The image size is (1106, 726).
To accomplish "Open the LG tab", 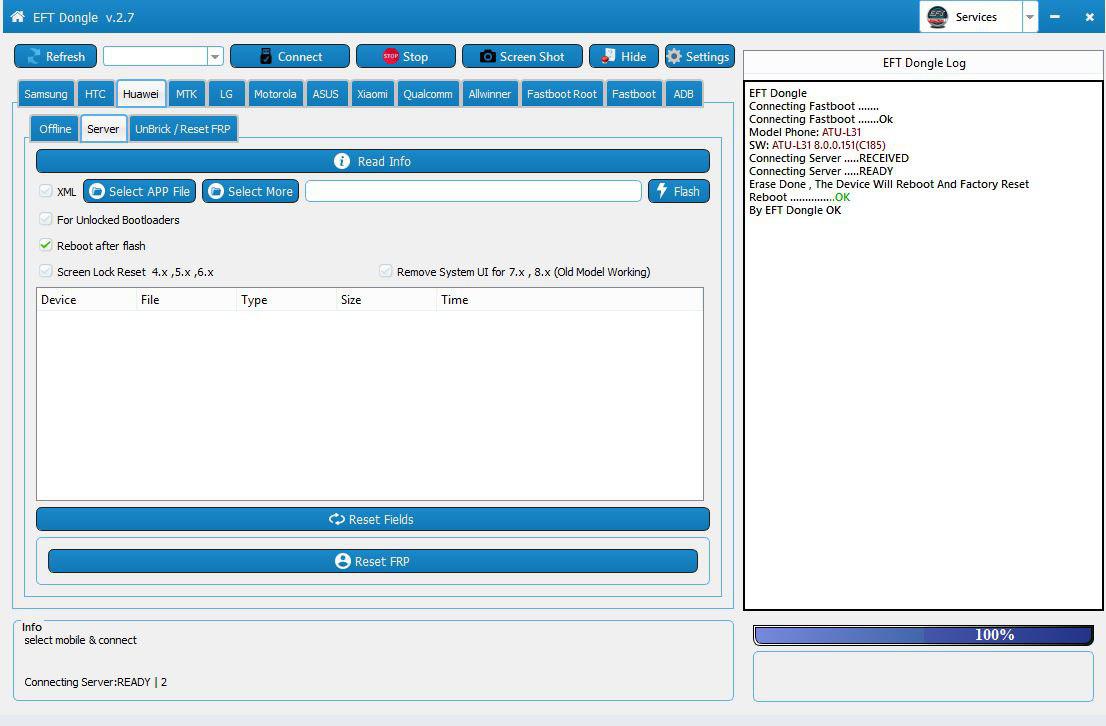I will [226, 94].
